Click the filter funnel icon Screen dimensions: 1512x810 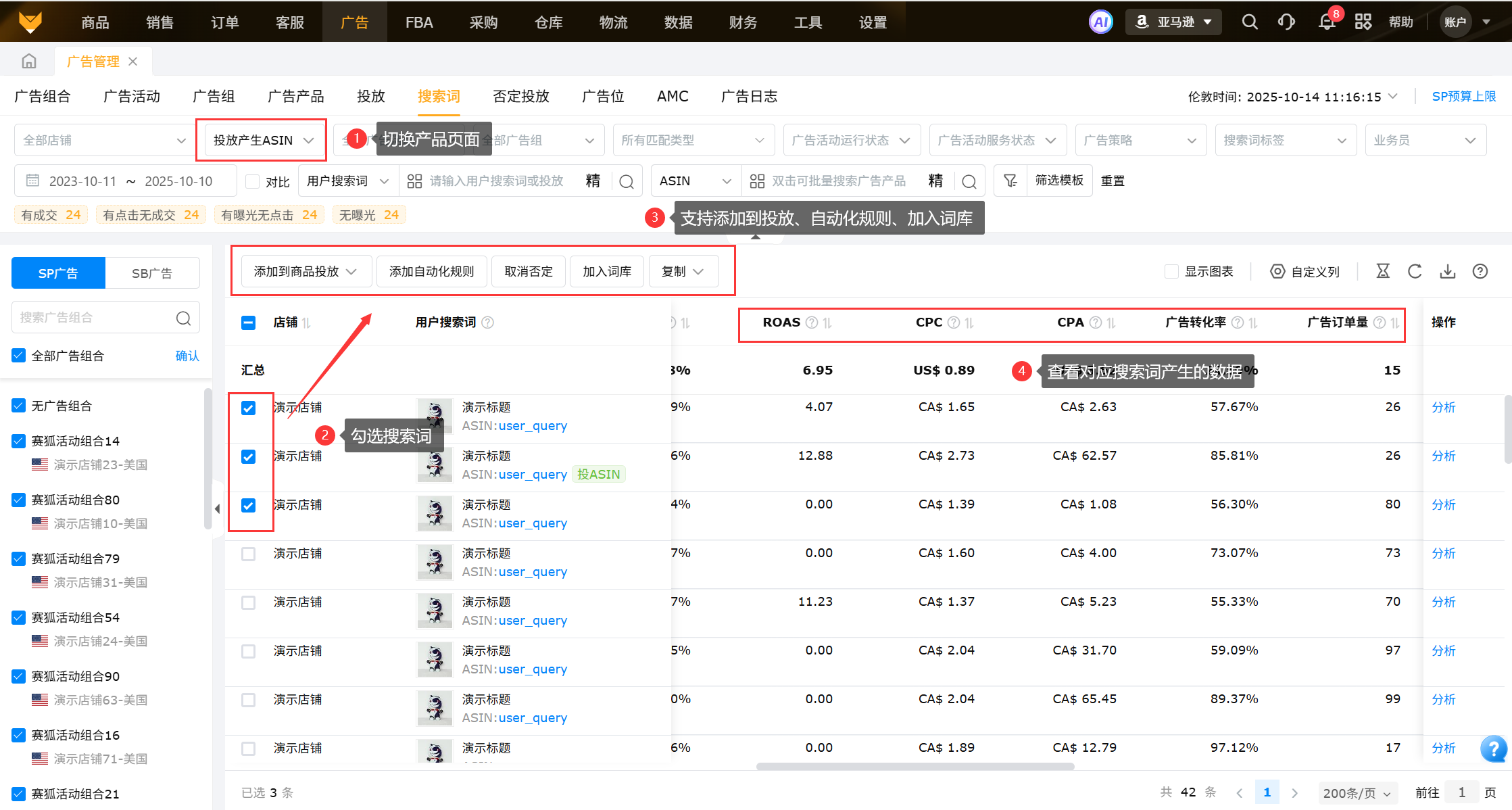1010,181
